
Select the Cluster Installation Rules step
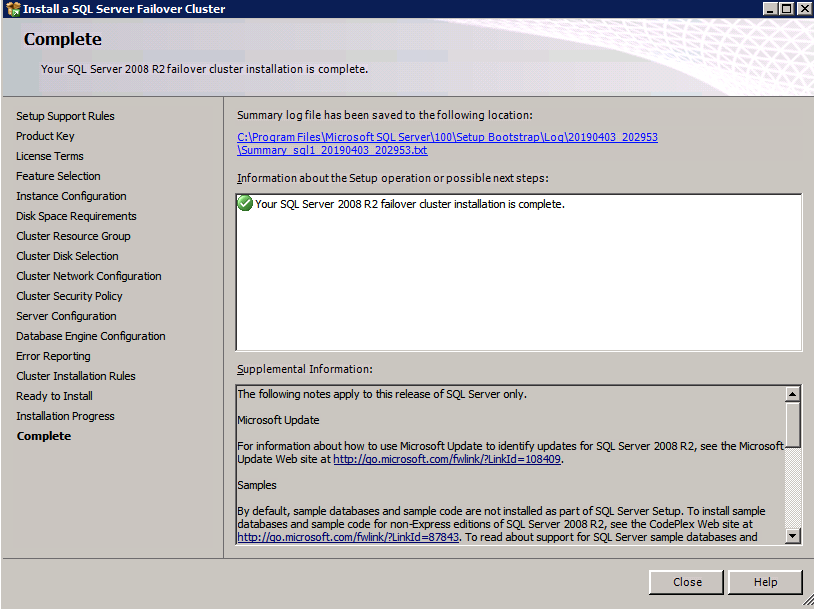coord(76,376)
